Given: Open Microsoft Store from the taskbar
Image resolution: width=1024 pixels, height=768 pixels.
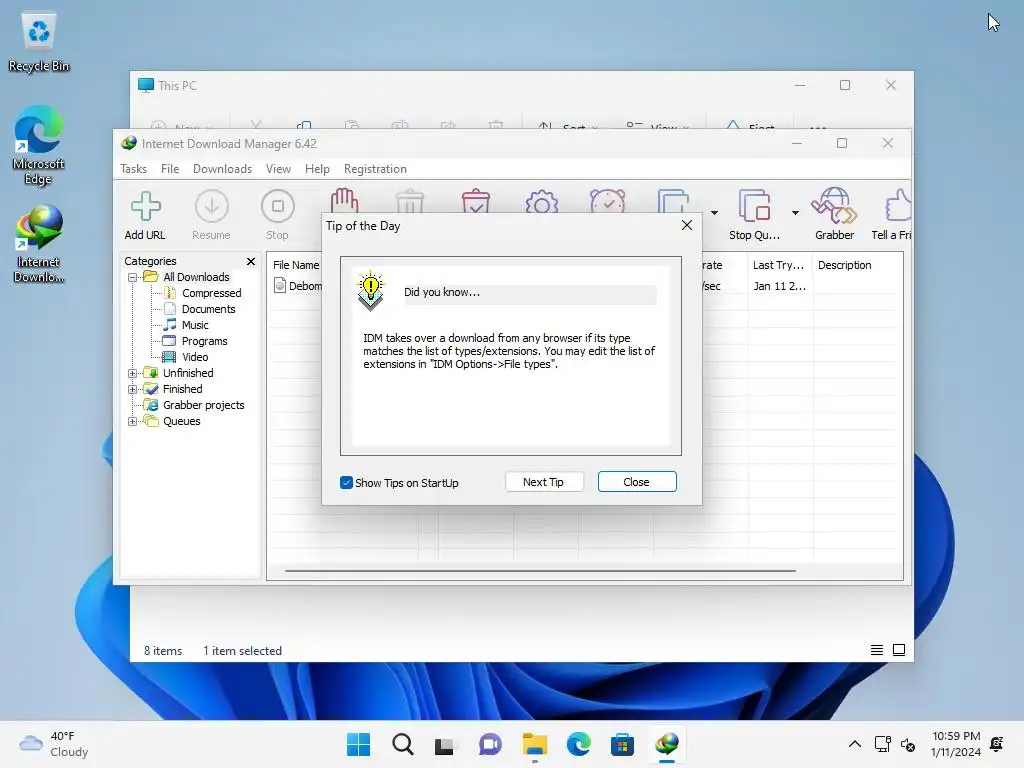Looking at the screenshot, I should (622, 744).
